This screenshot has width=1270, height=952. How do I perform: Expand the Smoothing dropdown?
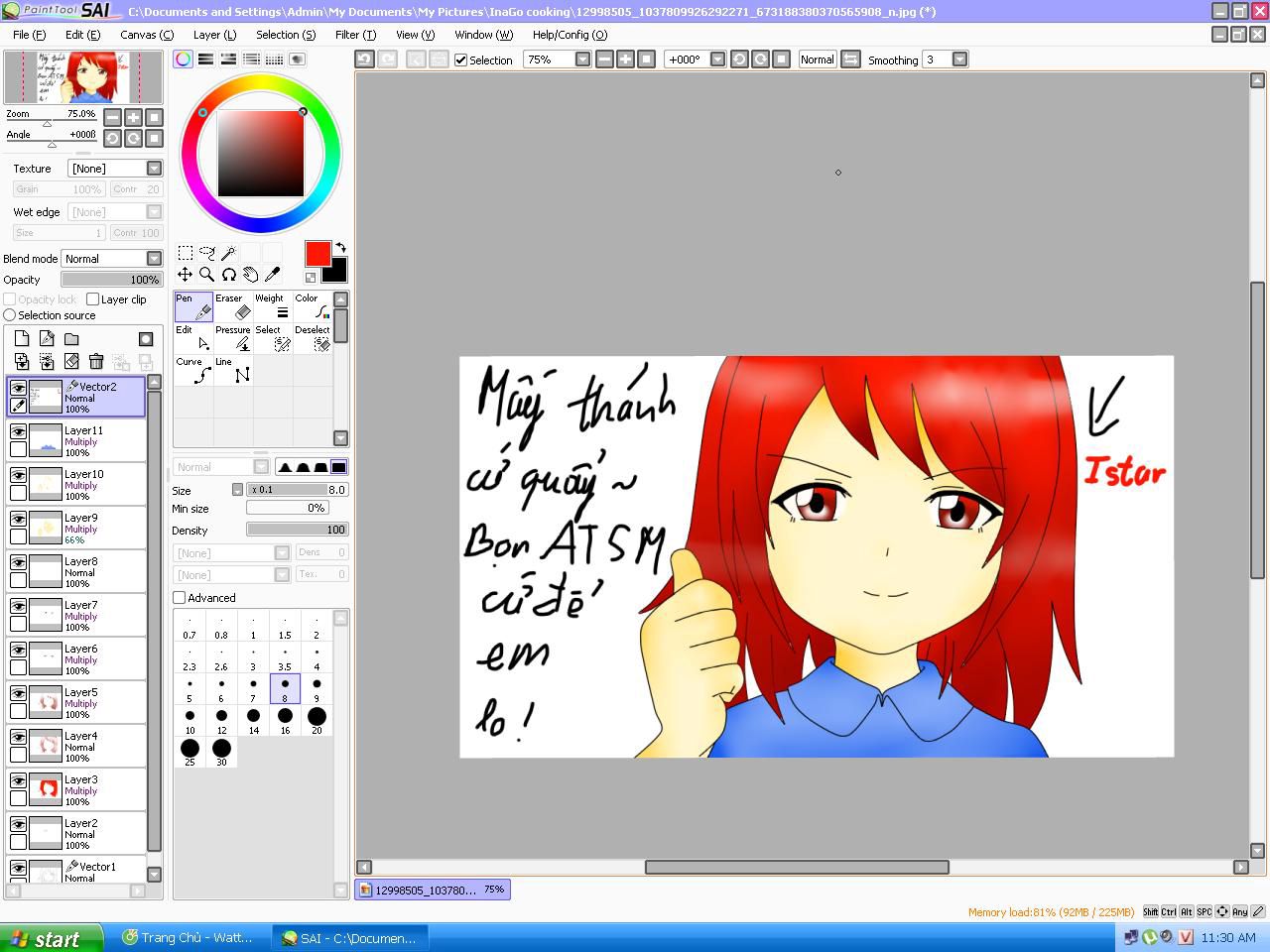[x=959, y=59]
